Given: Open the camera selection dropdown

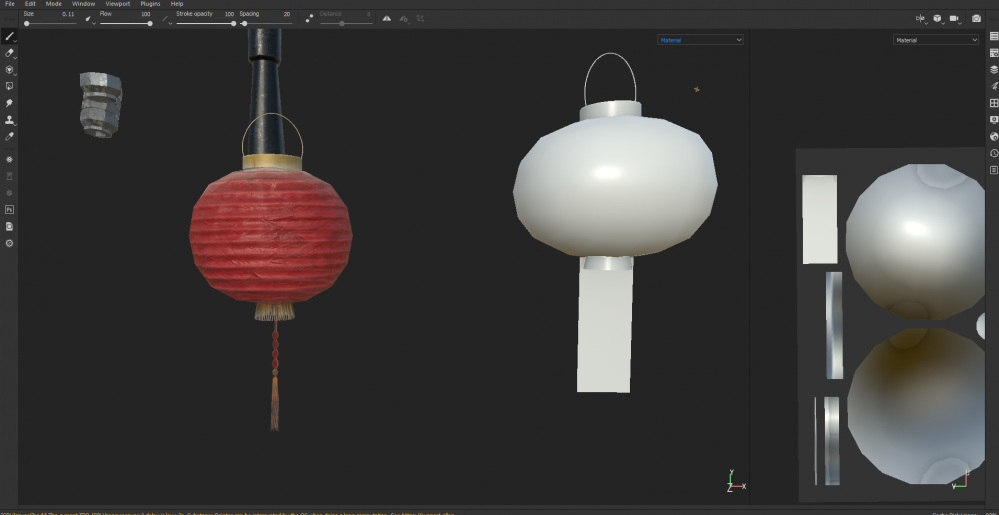Looking at the screenshot, I should [954, 19].
